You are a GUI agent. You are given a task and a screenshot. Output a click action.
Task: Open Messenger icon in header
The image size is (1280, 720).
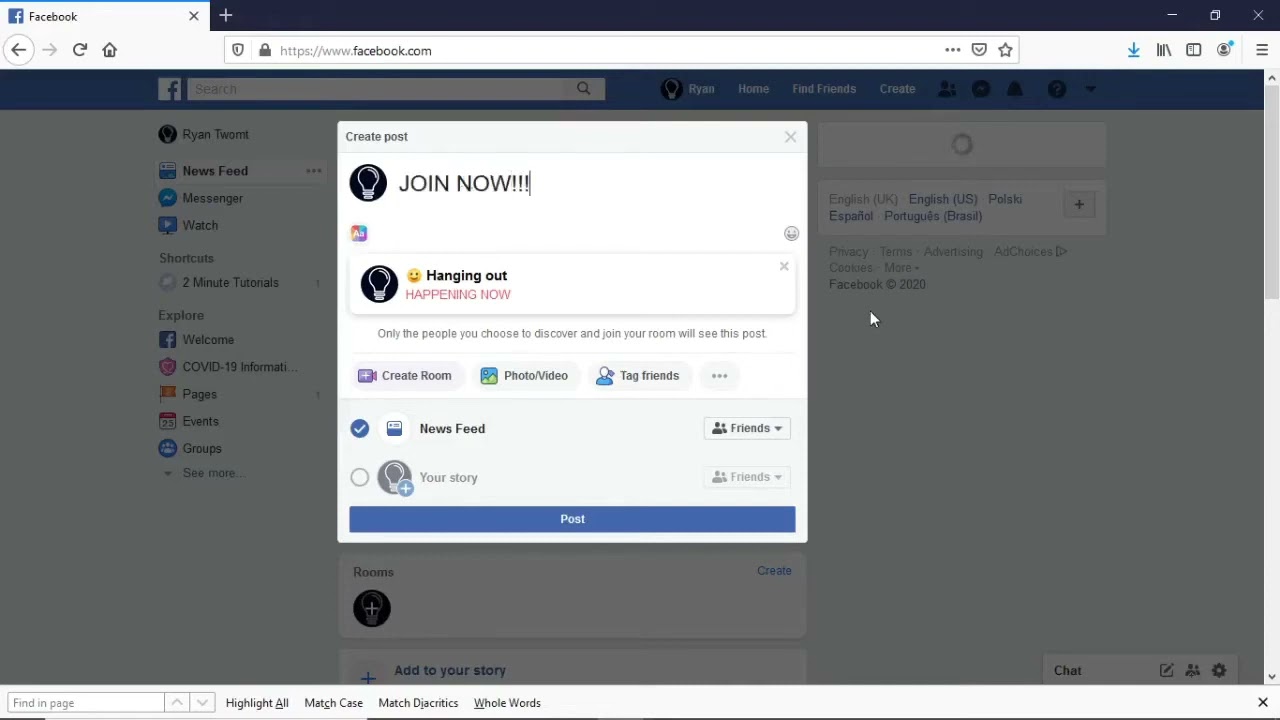coord(981,89)
